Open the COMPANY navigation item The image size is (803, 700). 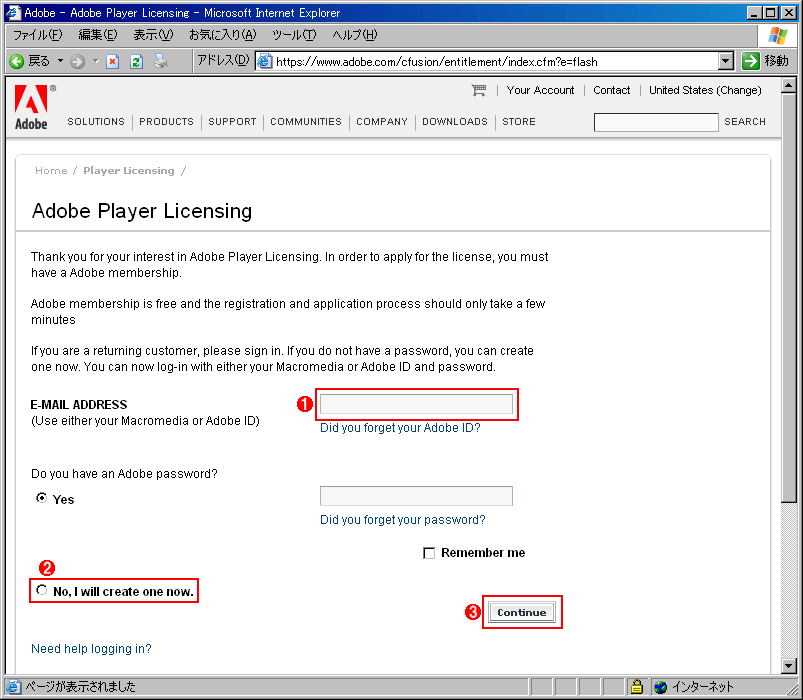click(382, 122)
